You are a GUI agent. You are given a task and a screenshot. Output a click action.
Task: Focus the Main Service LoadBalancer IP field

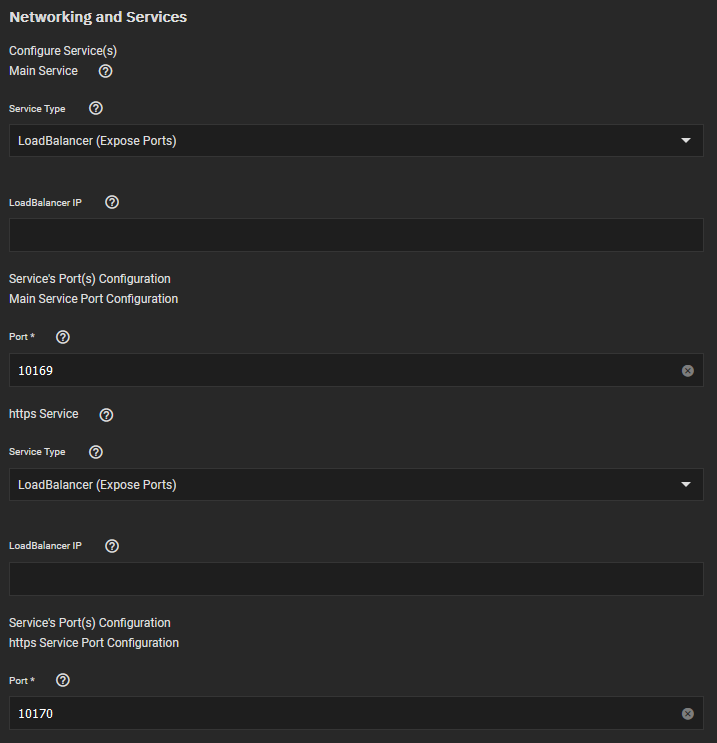point(356,235)
